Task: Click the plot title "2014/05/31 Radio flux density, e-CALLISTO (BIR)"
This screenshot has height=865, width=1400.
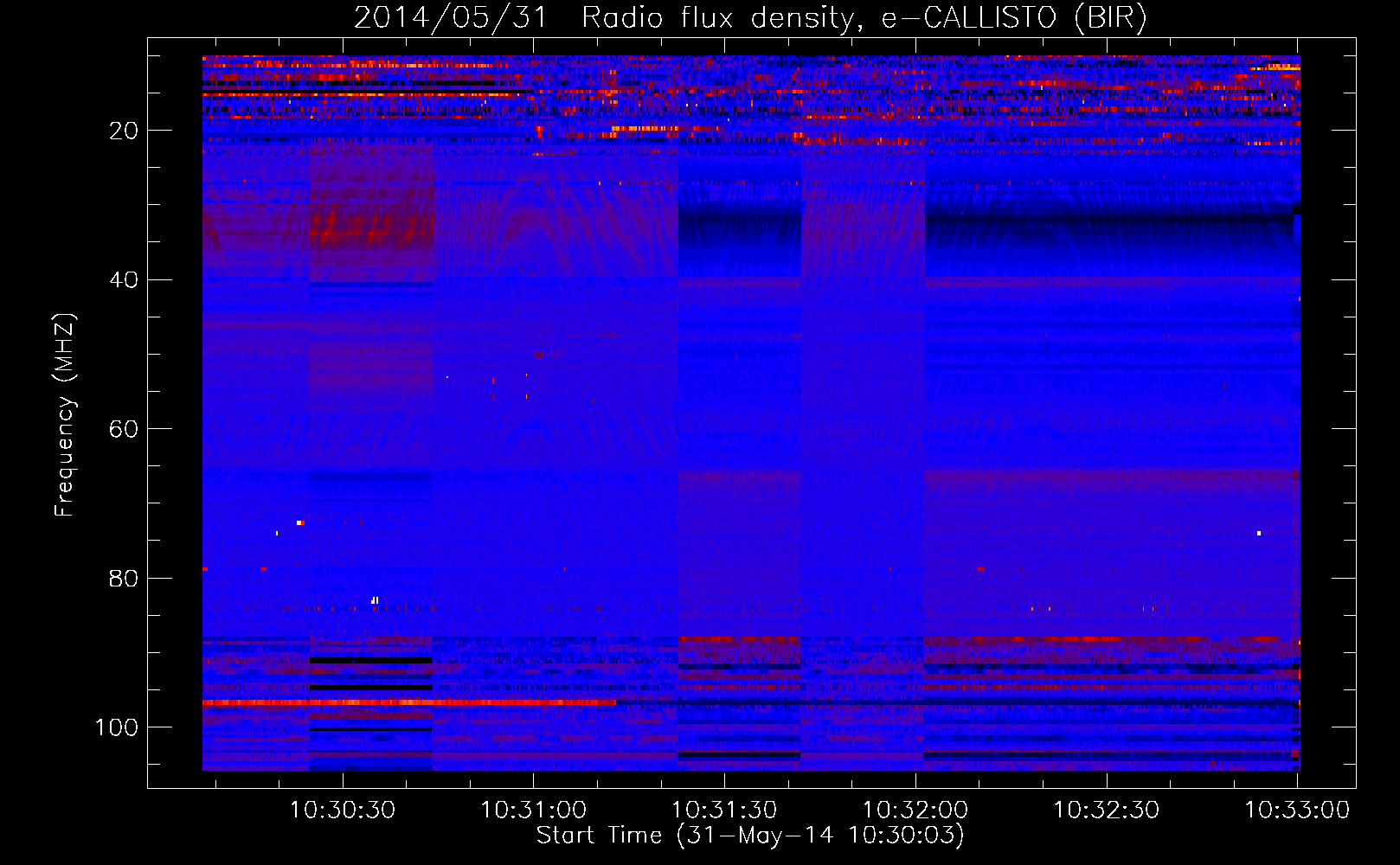Action: coord(750,17)
